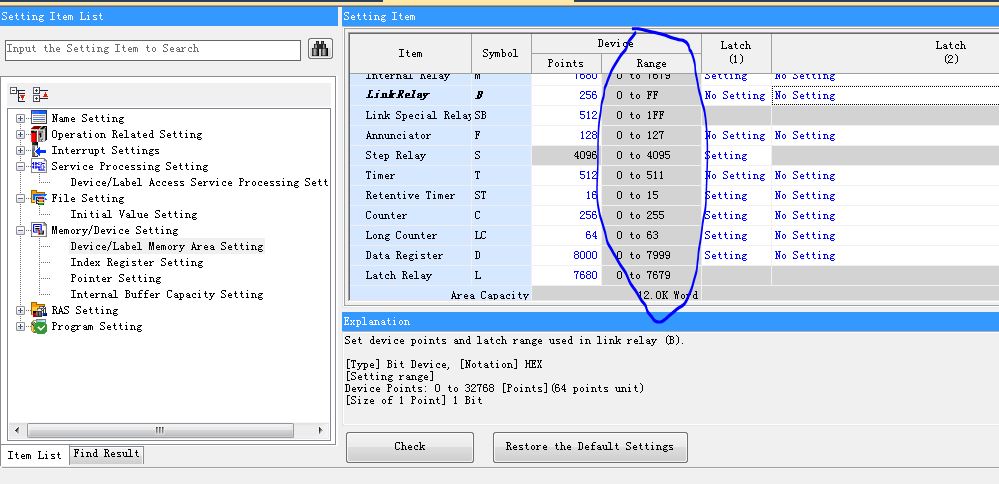Viewport: 999px width, 484px height.
Task: Click the Link Relay points value 256
Action: (x=587, y=96)
